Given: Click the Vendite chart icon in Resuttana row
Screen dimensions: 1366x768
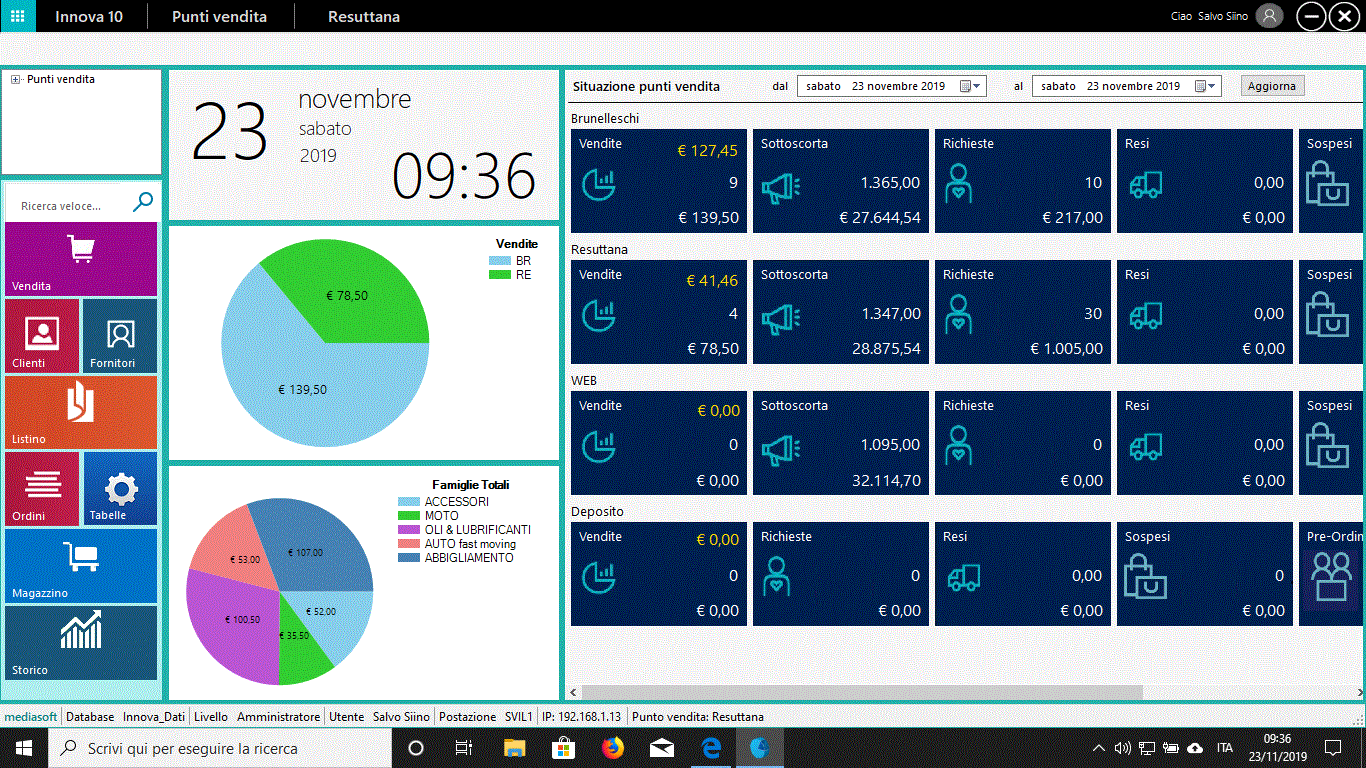Looking at the screenshot, I should click(599, 316).
